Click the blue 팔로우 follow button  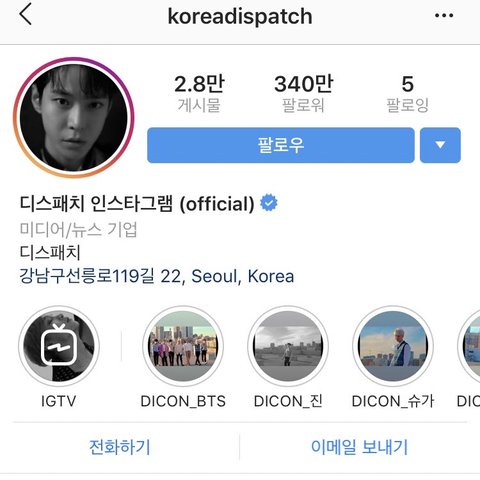coord(281,145)
